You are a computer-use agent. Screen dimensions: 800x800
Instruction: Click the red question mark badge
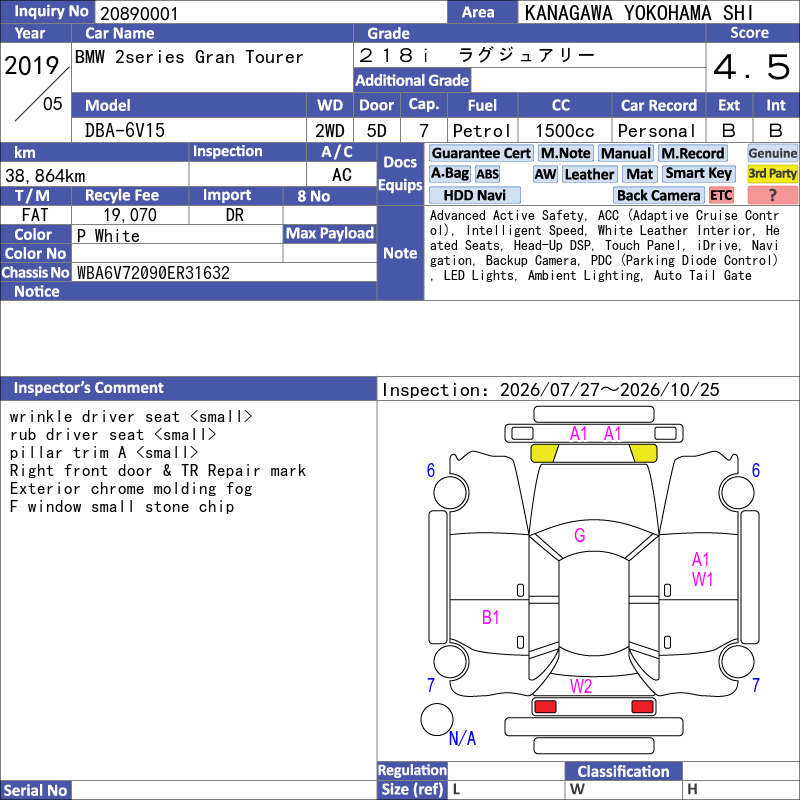click(x=772, y=195)
